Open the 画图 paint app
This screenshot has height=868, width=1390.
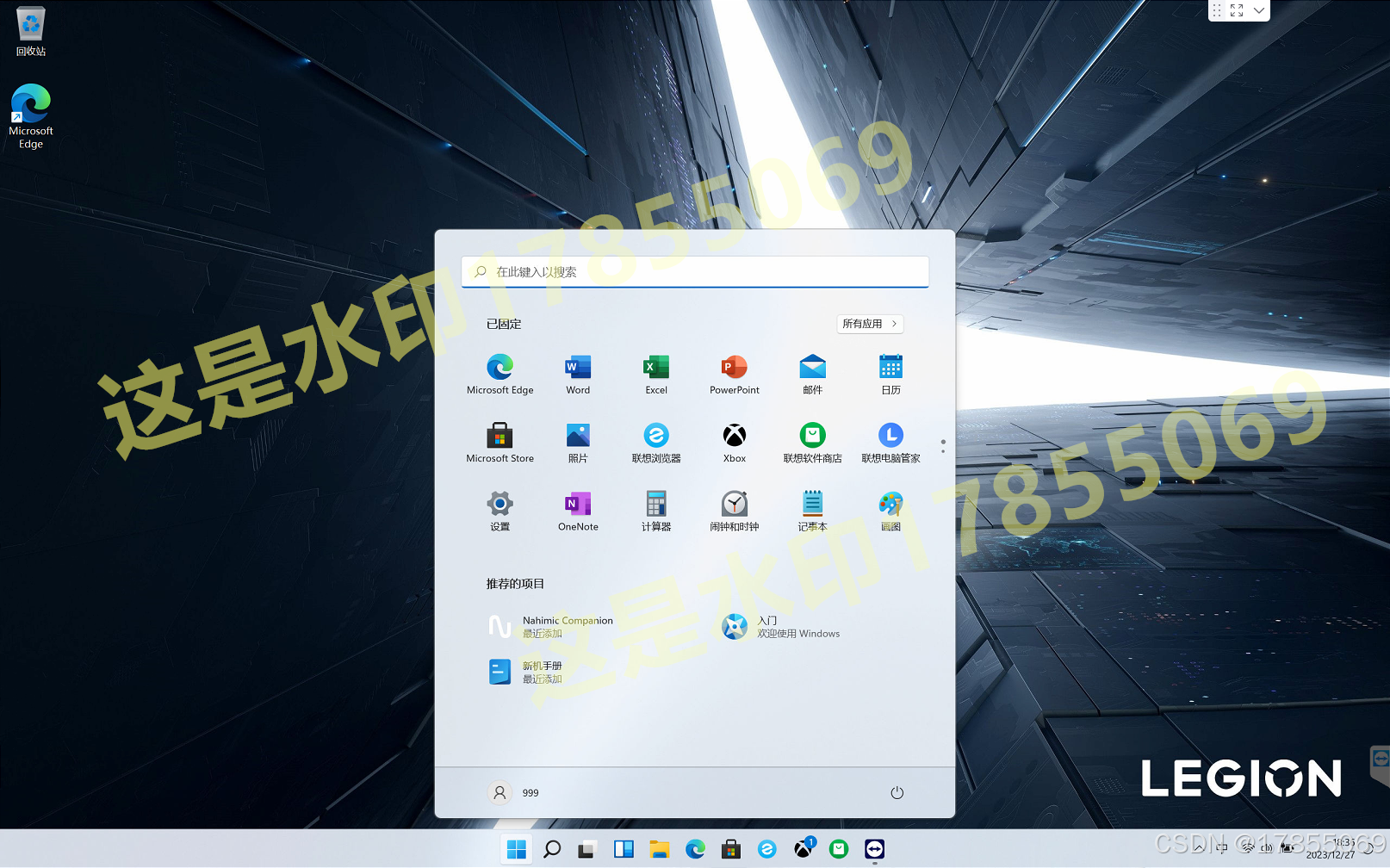click(x=890, y=511)
